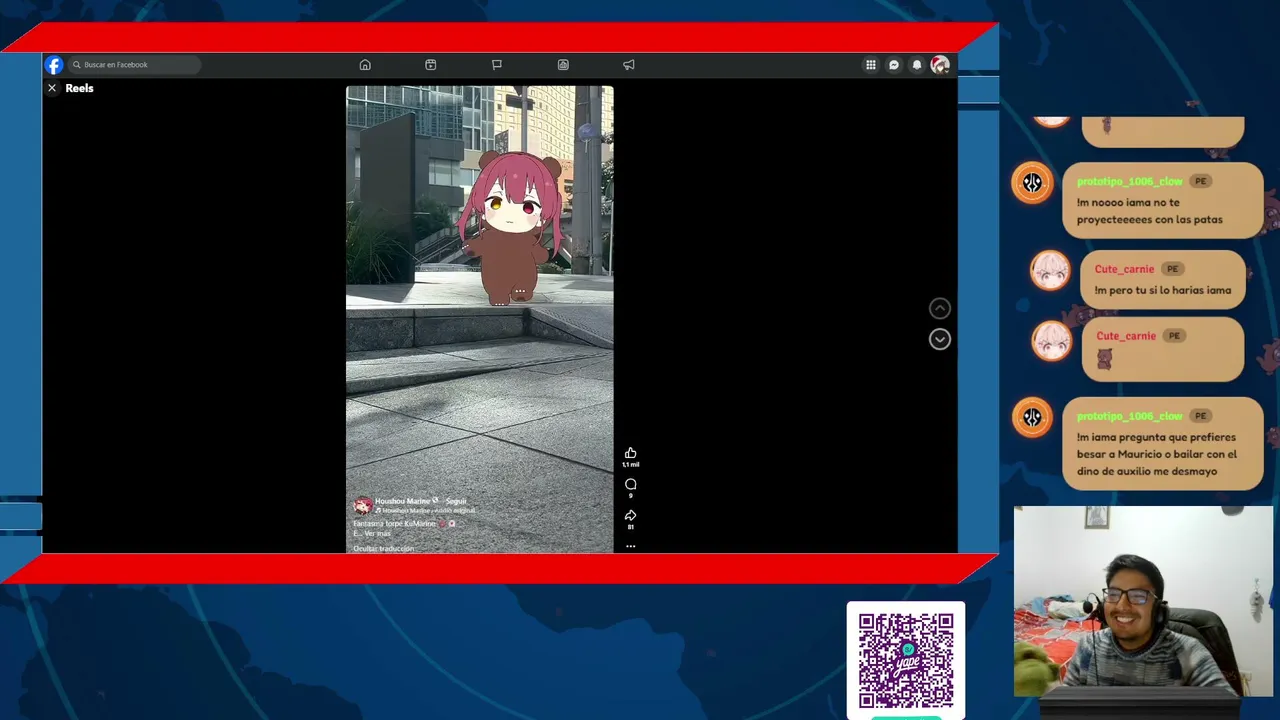Open the Reels video tab in navbar
Viewport: 1280px width, 720px height.
pos(431,65)
